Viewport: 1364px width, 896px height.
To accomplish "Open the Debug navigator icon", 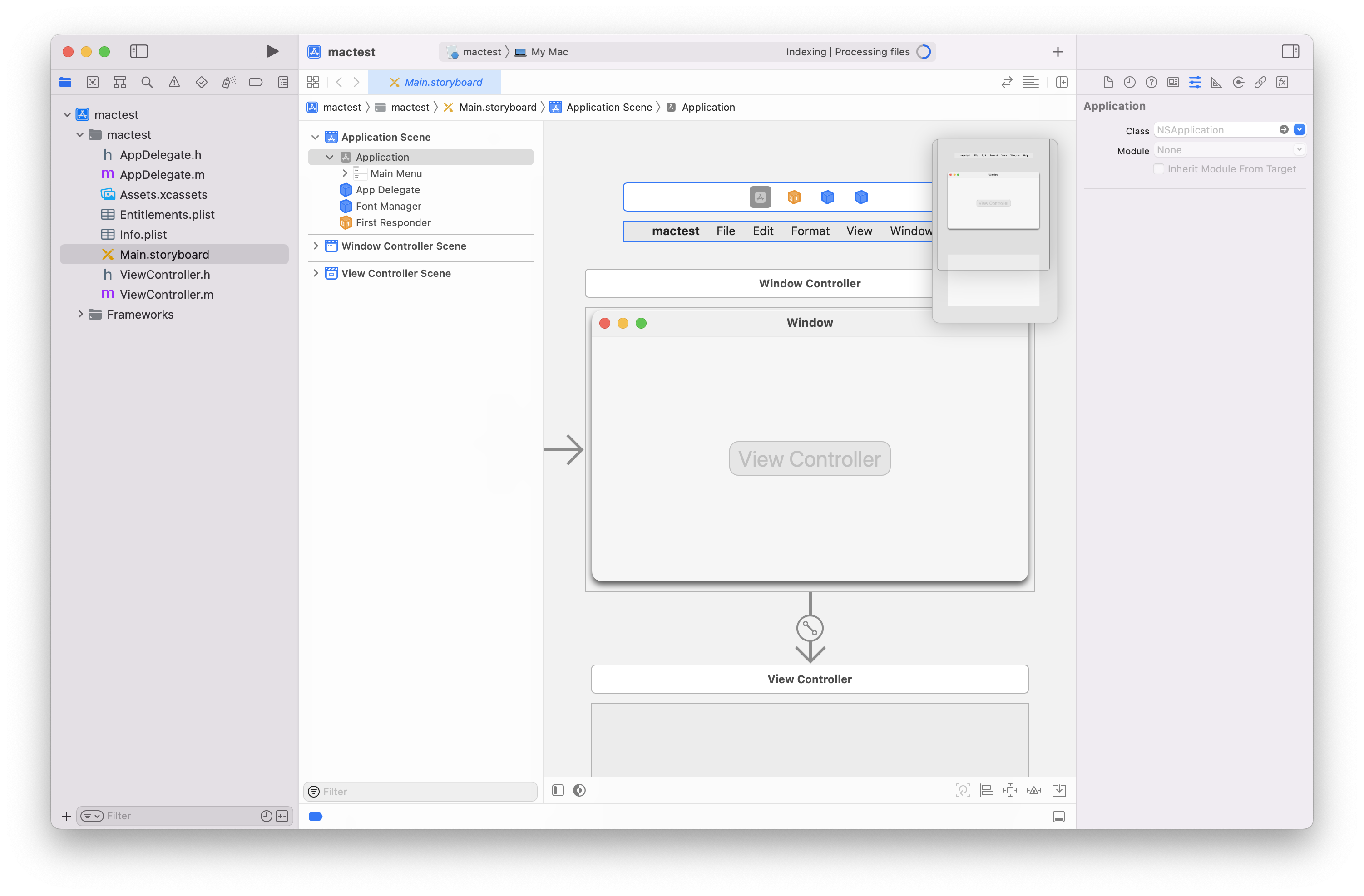I will tap(229, 83).
